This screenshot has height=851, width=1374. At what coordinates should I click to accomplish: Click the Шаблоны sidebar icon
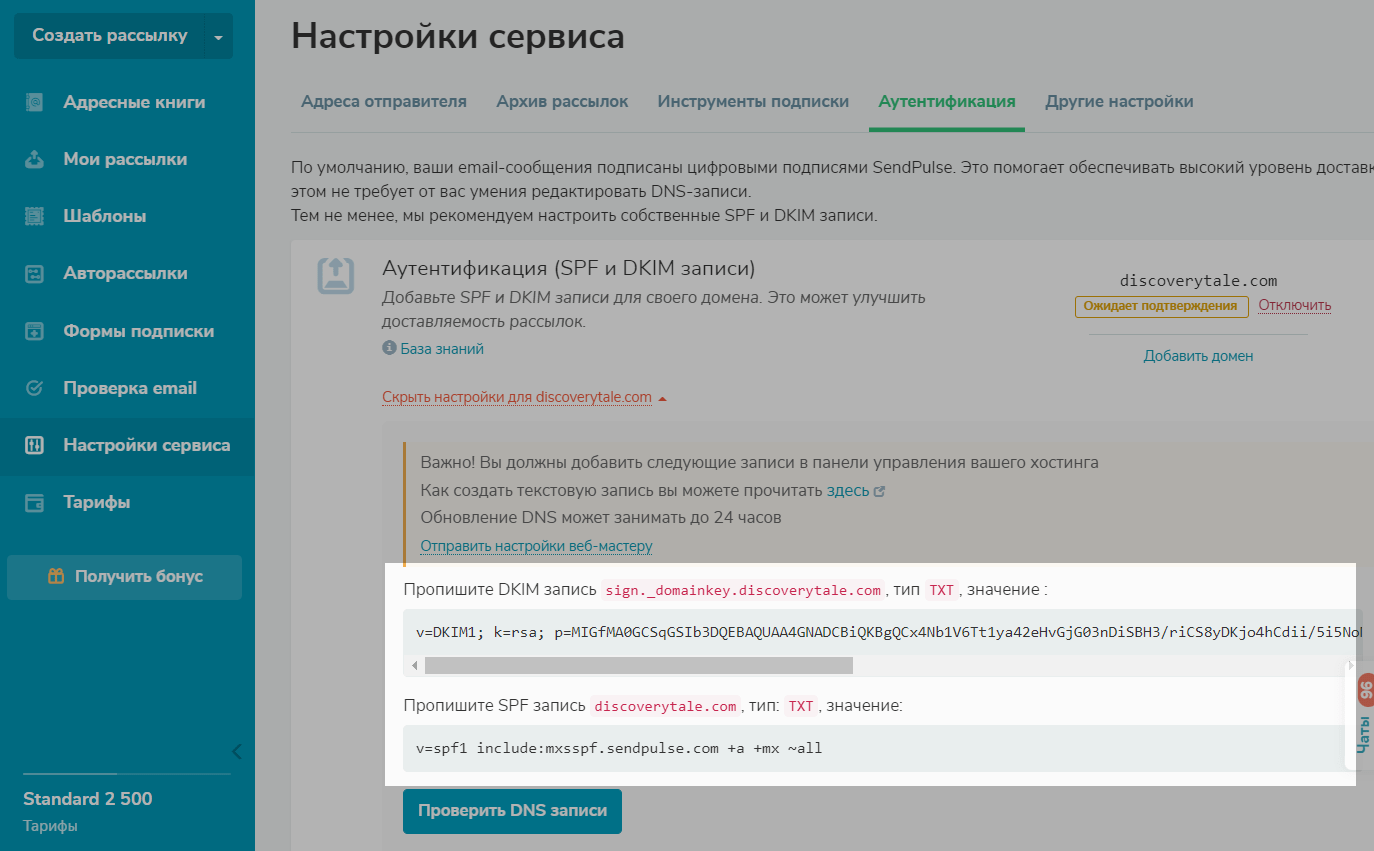pos(35,216)
